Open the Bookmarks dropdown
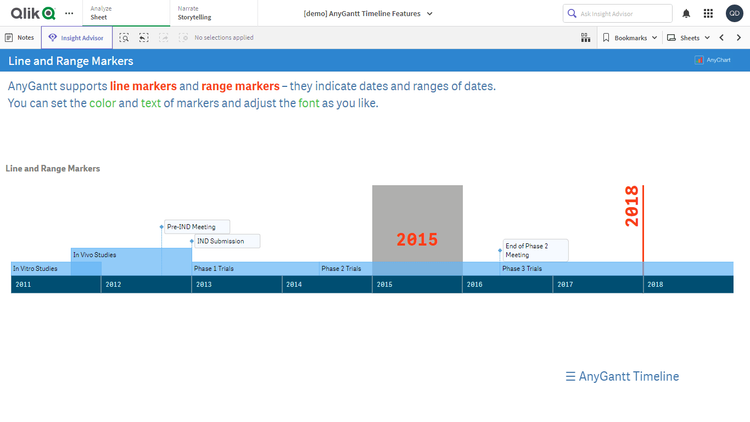The width and height of the screenshot is (750, 422). pyautogui.click(x=631, y=37)
